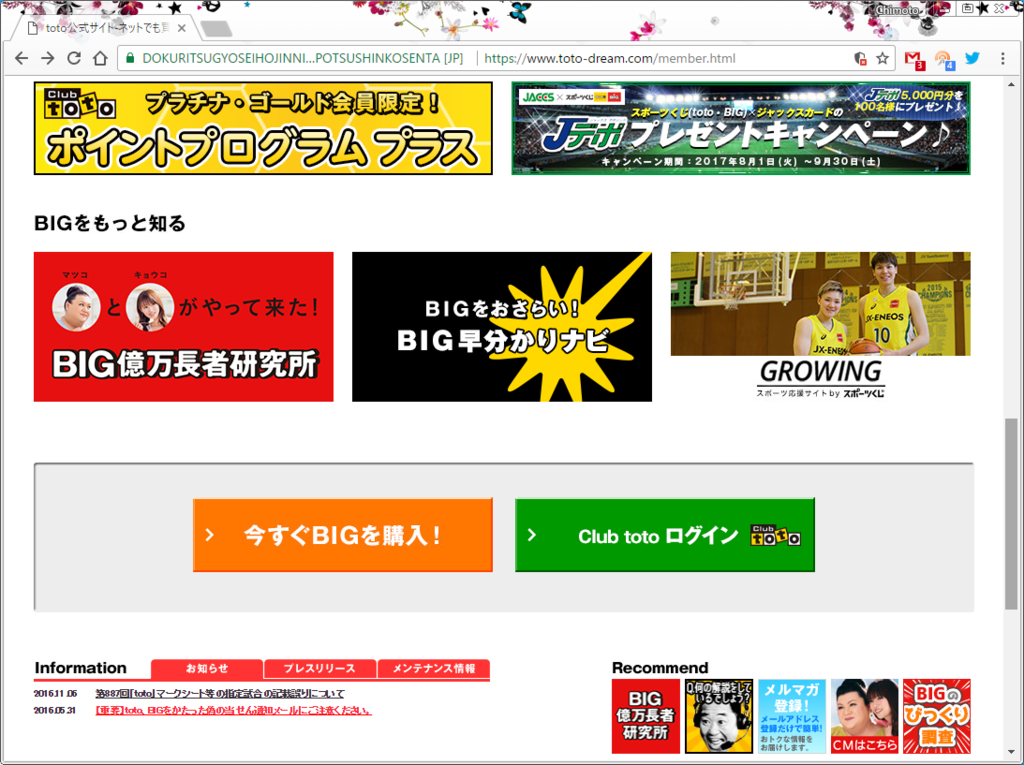Click the Twitter extension icon

point(972,58)
